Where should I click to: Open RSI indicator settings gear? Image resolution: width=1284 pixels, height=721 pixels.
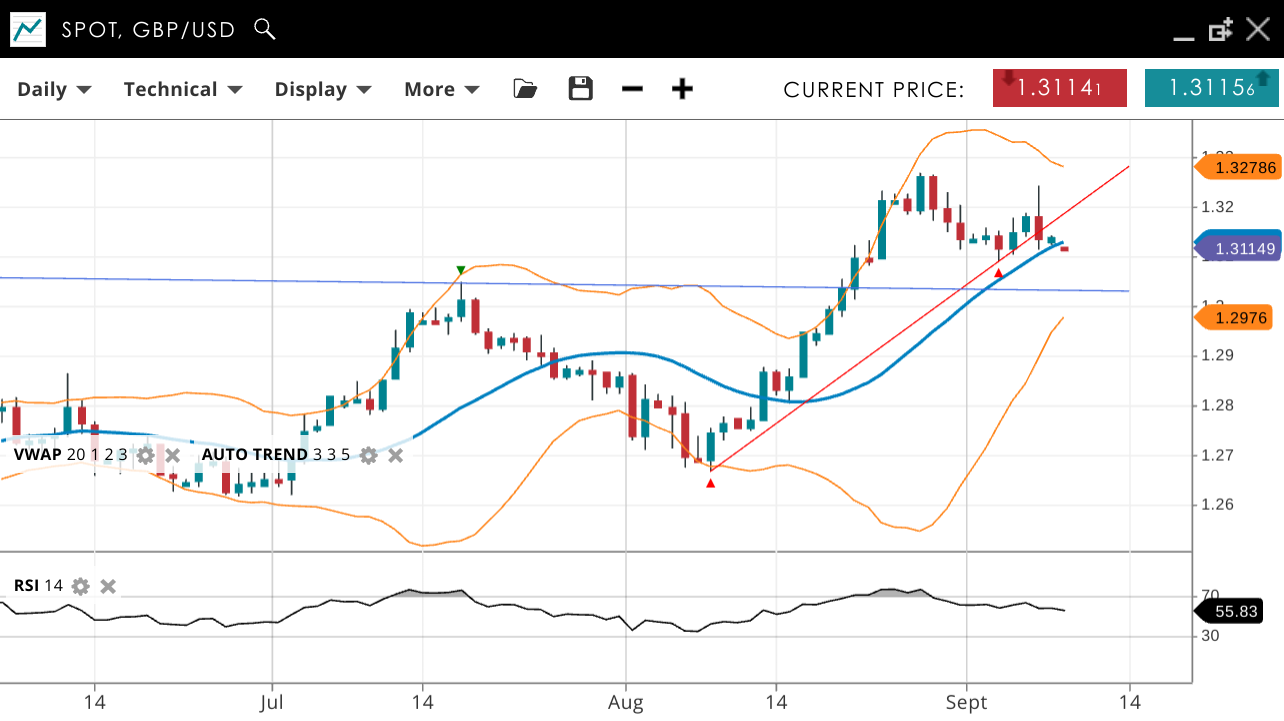pyautogui.click(x=81, y=586)
